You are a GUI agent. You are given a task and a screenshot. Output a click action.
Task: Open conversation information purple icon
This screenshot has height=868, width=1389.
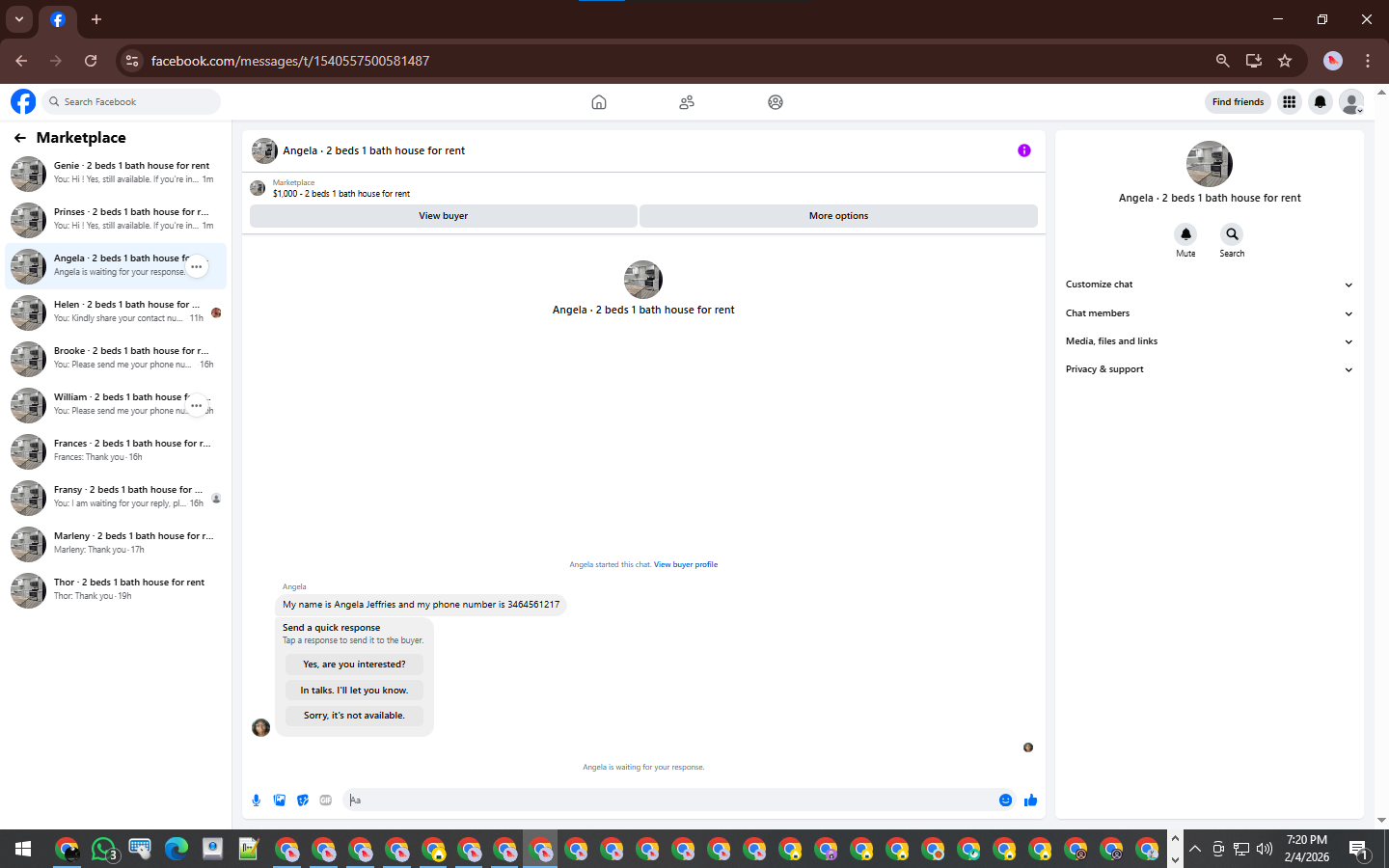pos(1024,150)
